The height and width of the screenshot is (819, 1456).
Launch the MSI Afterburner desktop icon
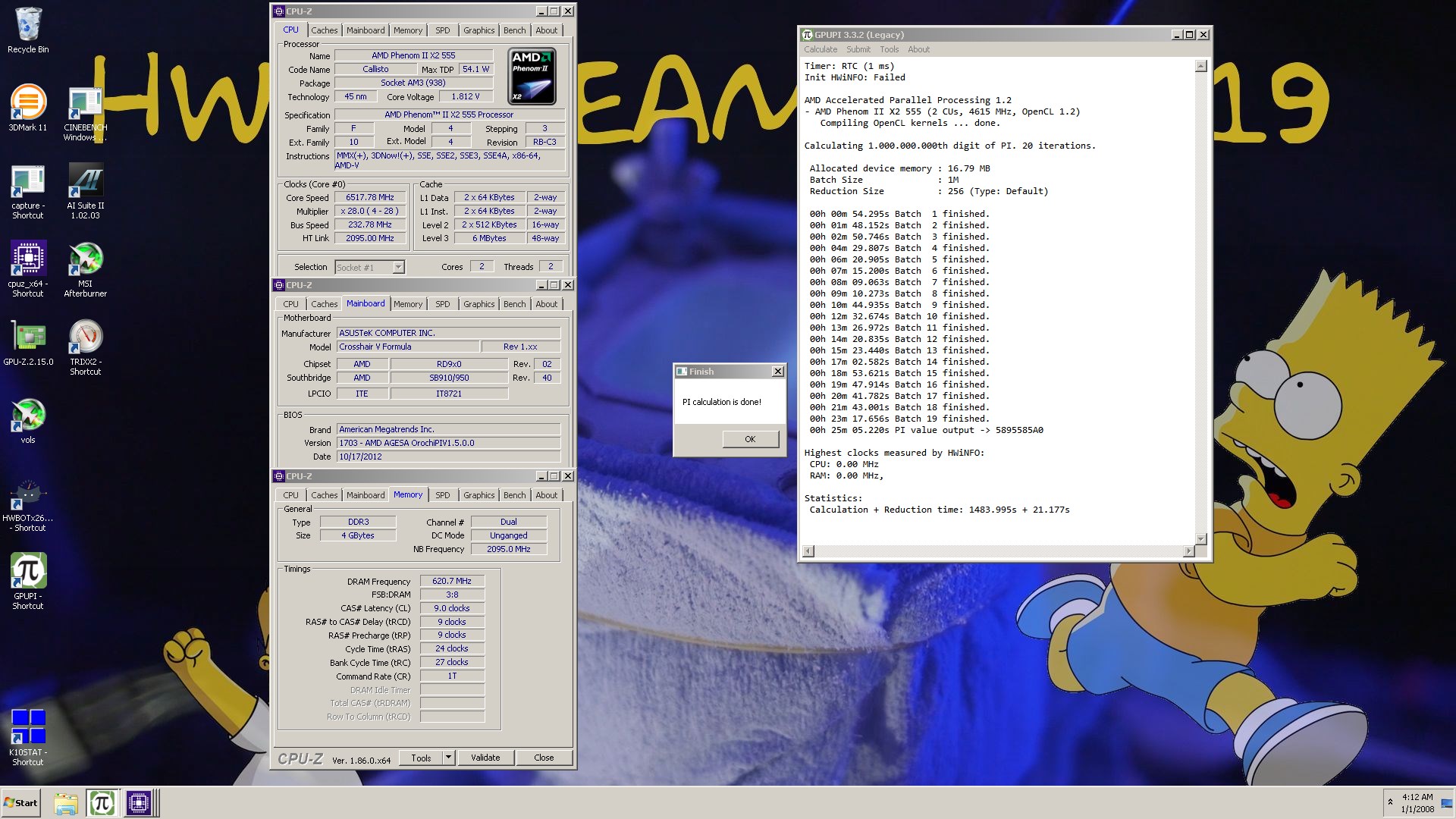pyautogui.click(x=85, y=269)
